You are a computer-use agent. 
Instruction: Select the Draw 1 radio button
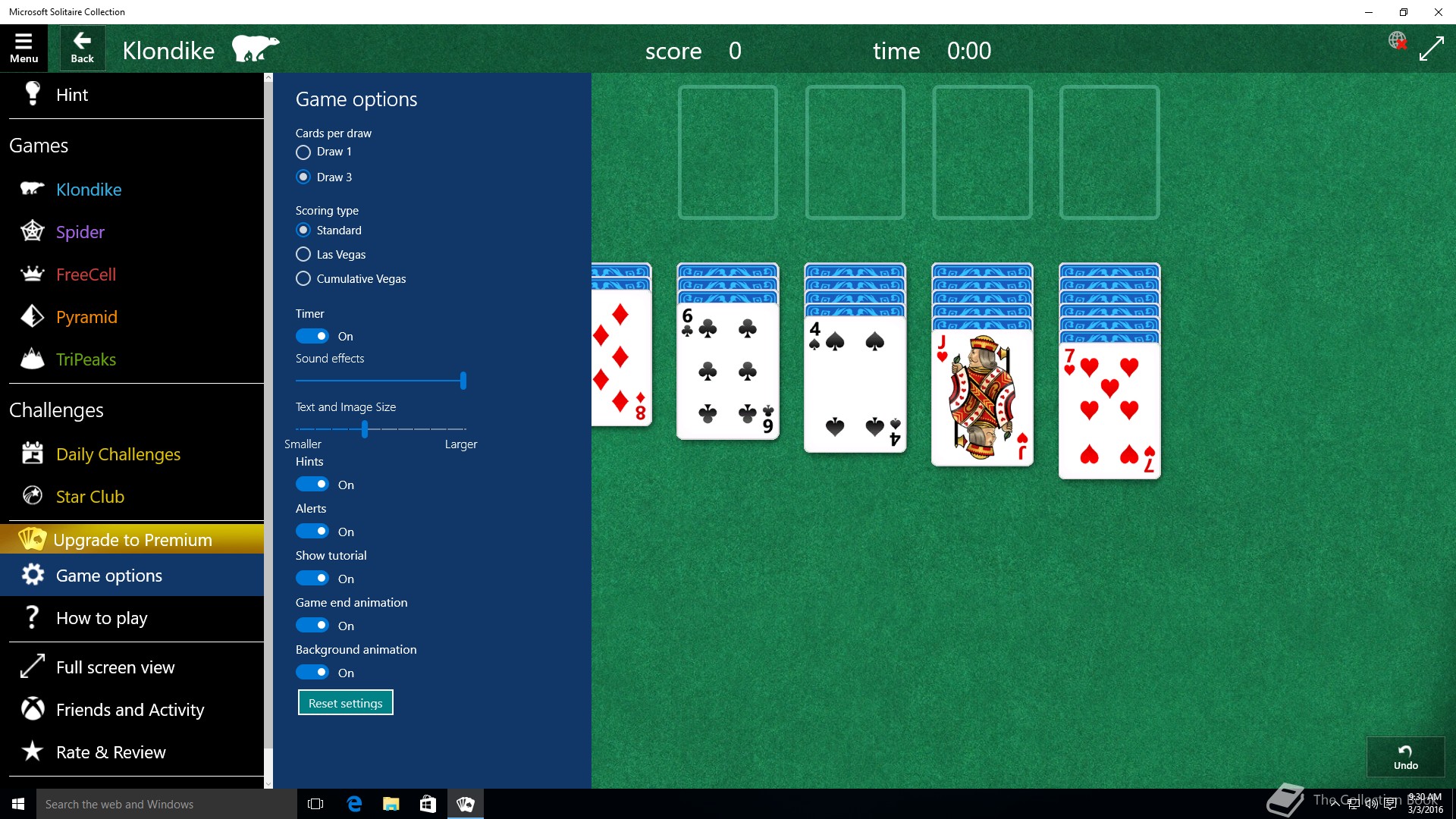coord(303,152)
